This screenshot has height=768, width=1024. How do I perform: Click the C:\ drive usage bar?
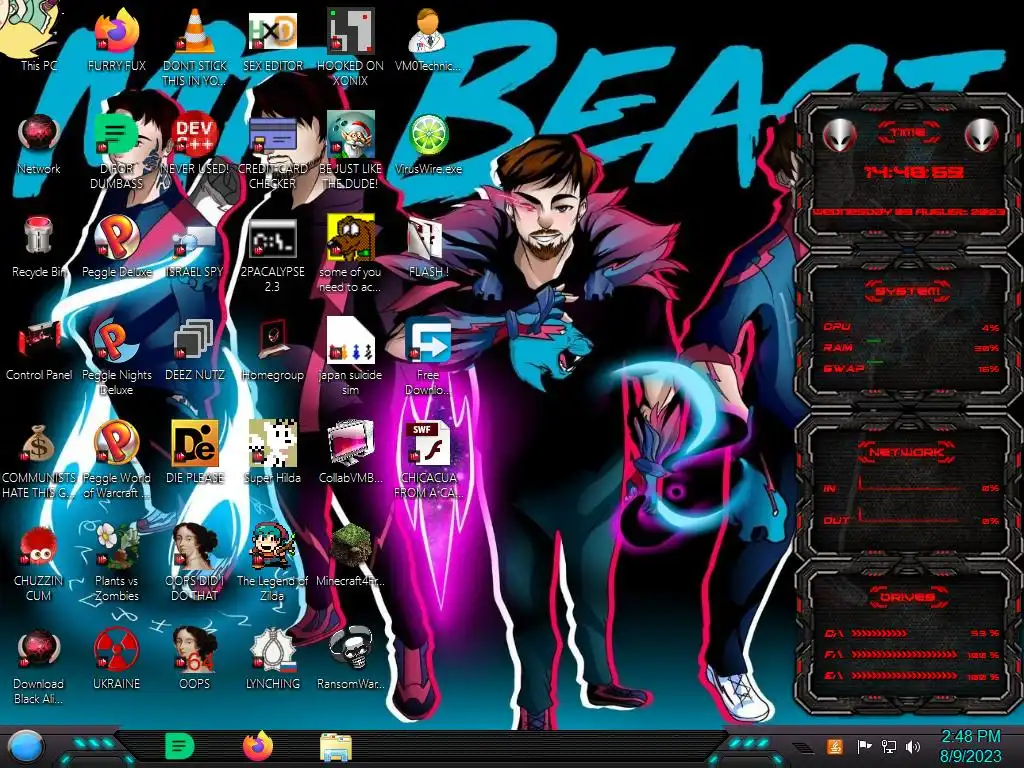tap(879, 633)
